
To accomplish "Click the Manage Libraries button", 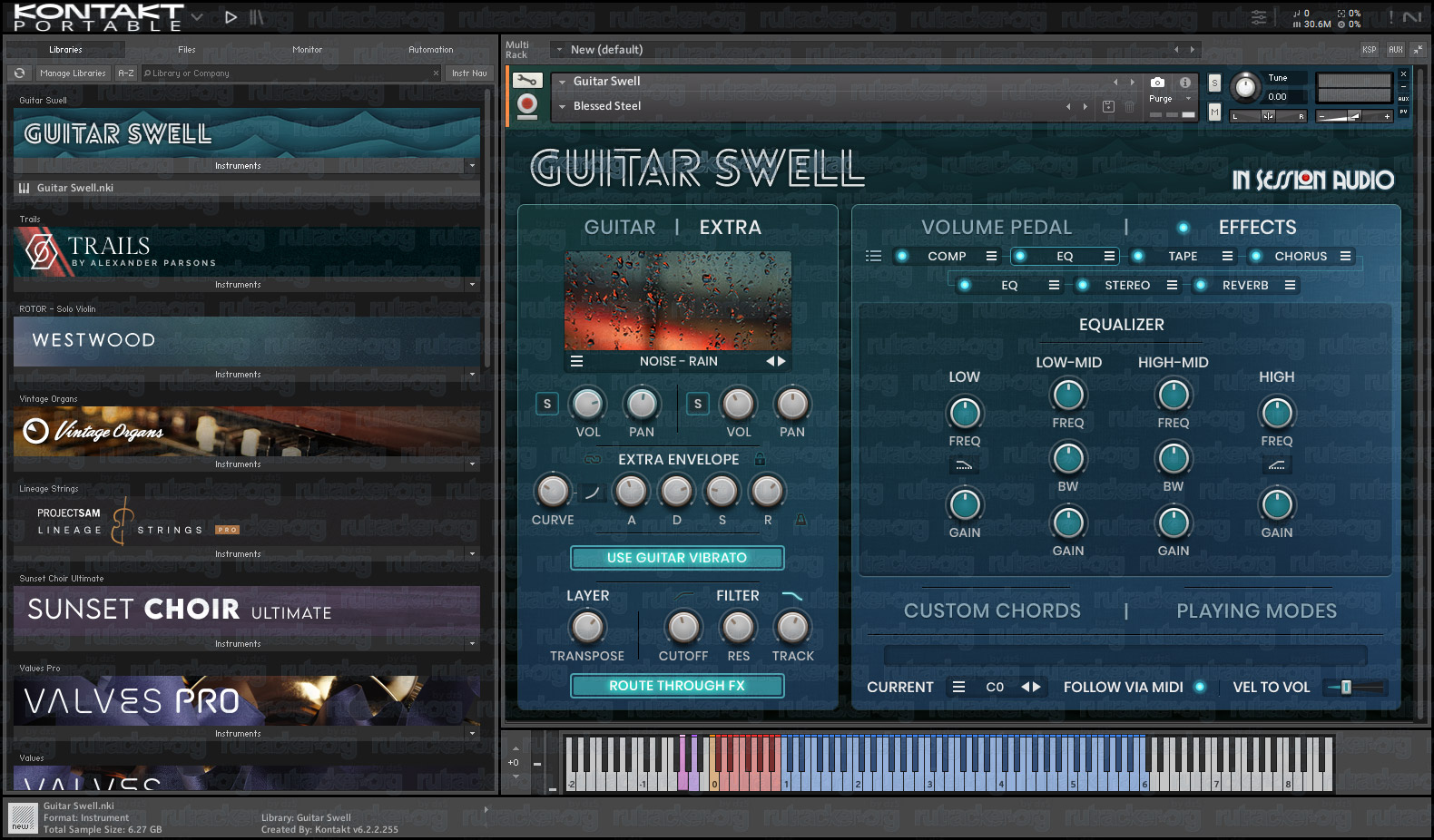I will (73, 73).
